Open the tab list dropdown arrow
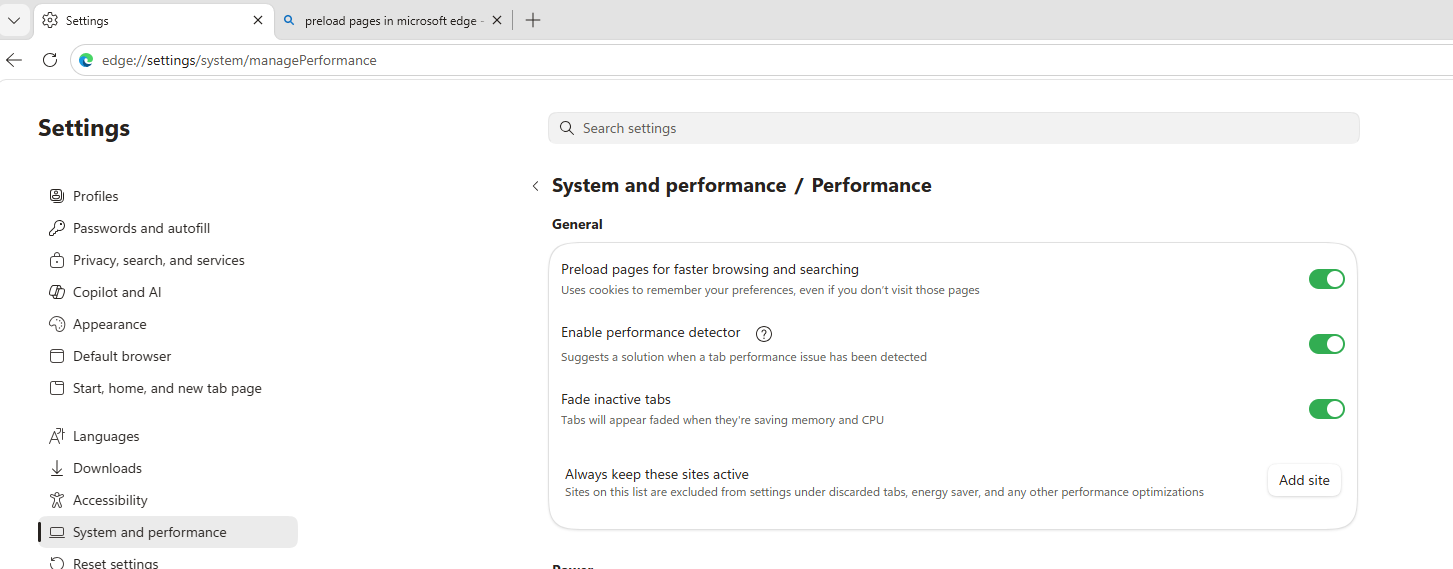The image size is (1453, 569). (14, 20)
